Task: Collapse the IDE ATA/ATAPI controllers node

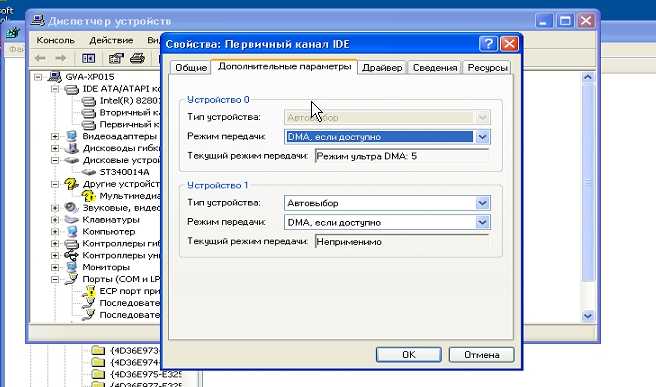Action: point(55,89)
